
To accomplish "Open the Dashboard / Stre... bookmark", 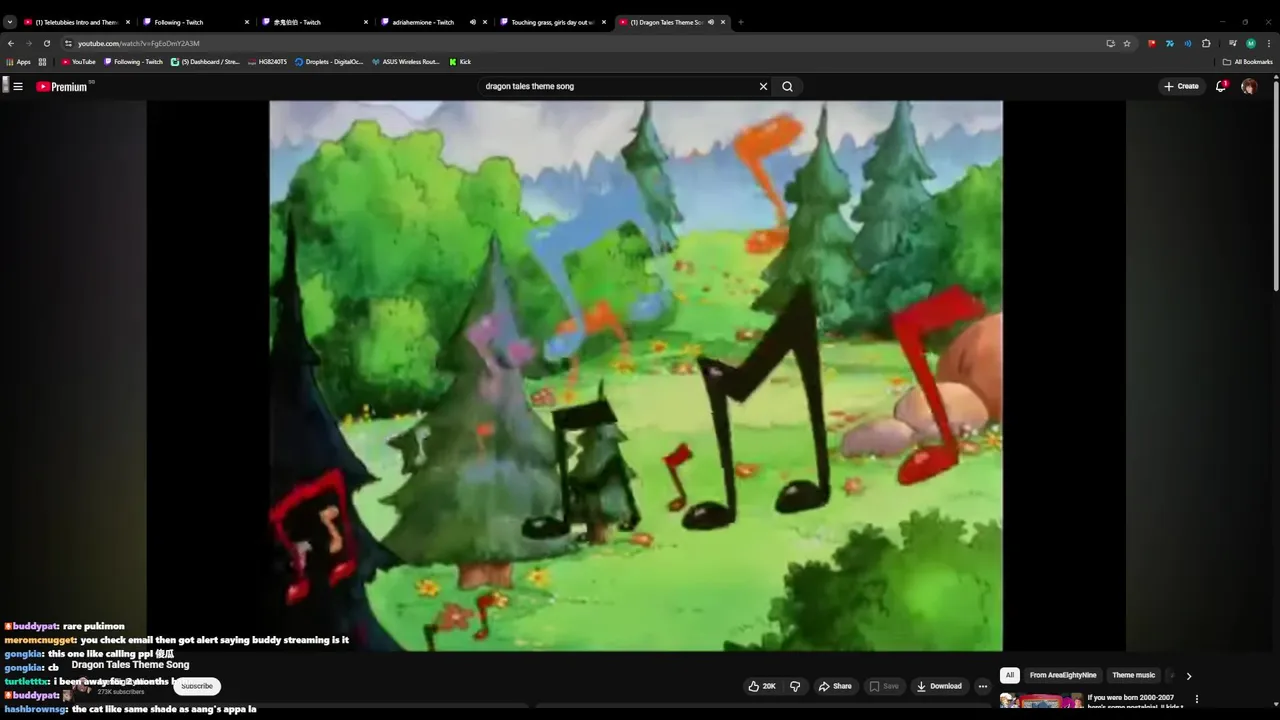I will click(x=205, y=62).
